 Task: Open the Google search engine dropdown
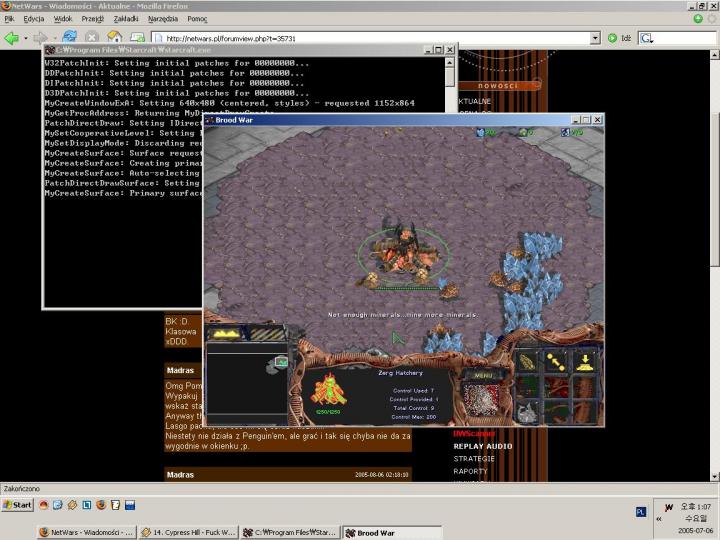pyautogui.click(x=646, y=39)
